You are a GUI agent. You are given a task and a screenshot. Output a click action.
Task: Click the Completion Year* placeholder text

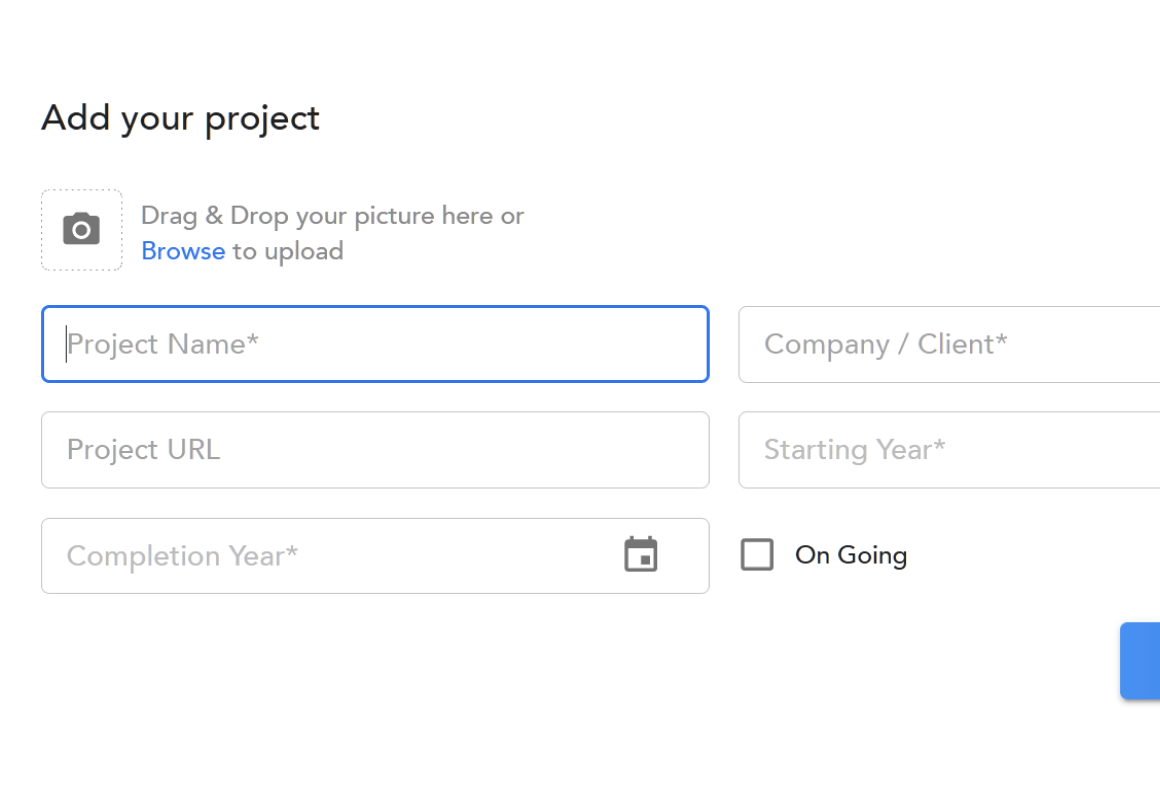(182, 555)
